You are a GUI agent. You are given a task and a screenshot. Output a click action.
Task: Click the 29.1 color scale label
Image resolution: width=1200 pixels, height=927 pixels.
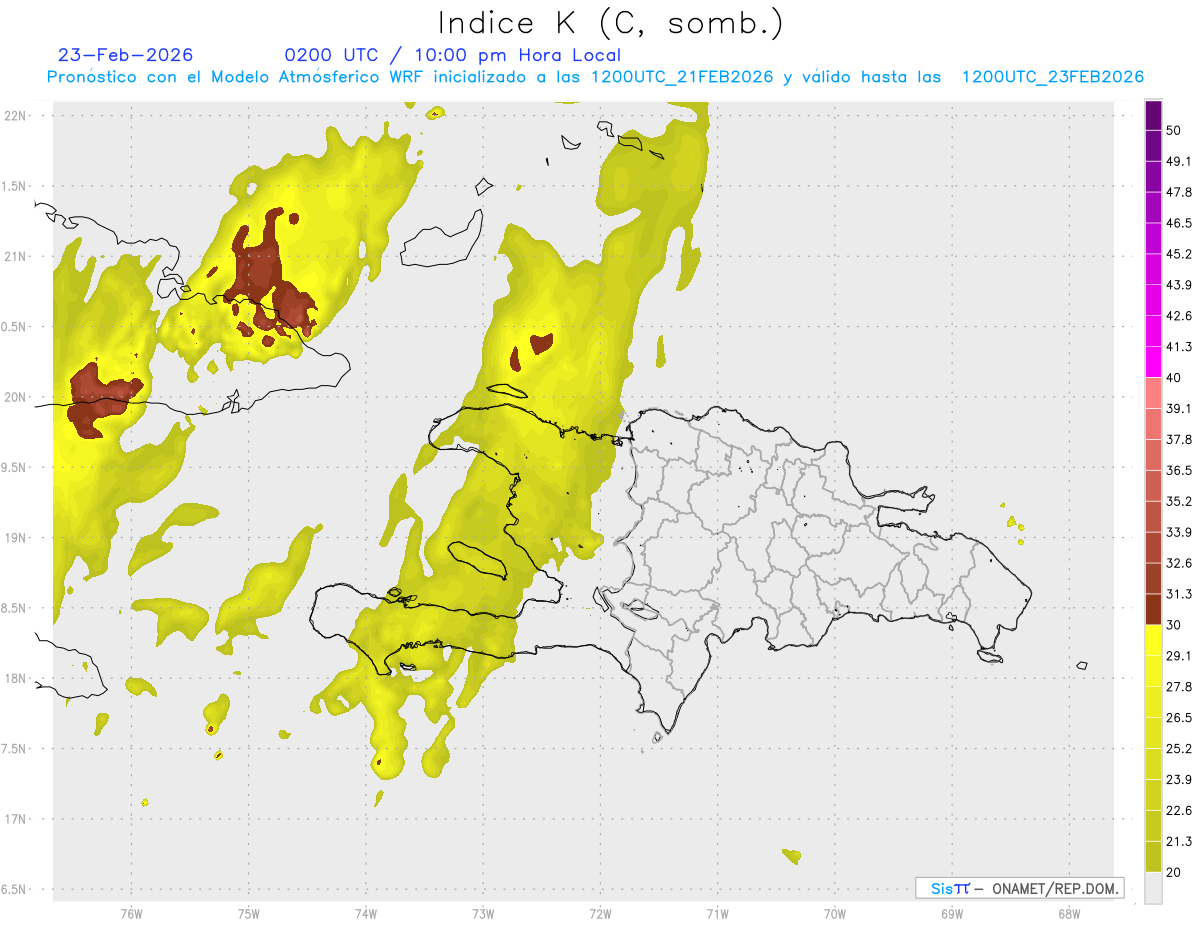(1179, 656)
